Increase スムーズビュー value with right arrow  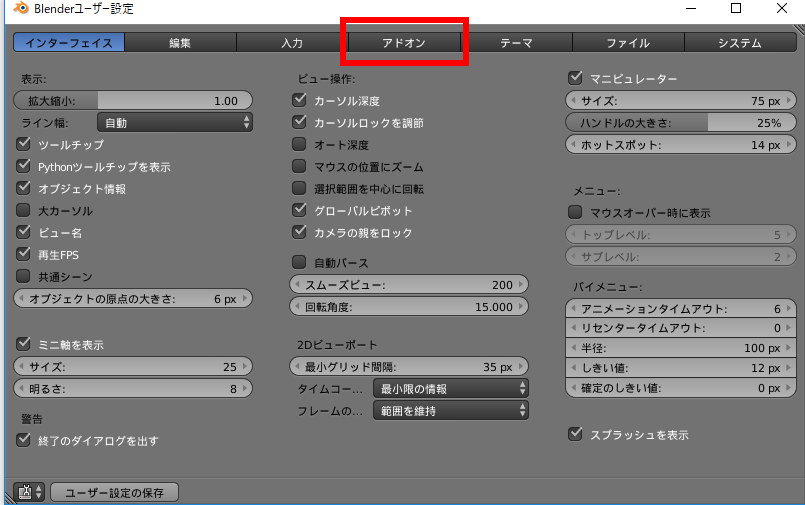click(x=521, y=284)
